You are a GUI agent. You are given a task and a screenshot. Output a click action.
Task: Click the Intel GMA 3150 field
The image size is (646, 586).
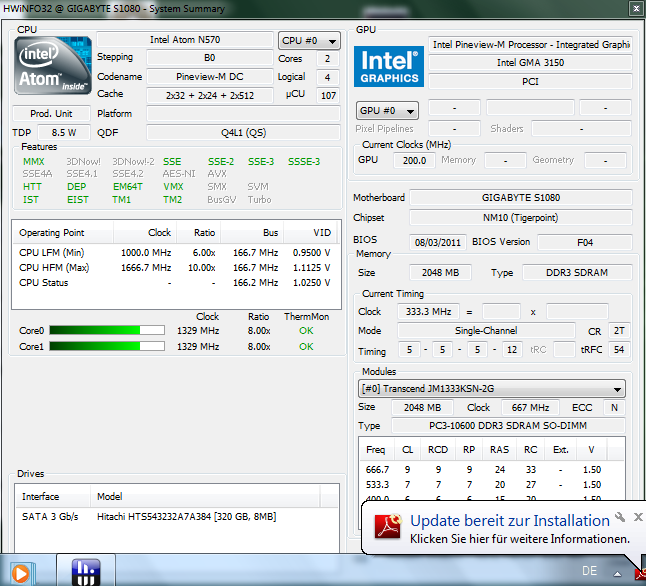tap(530, 63)
